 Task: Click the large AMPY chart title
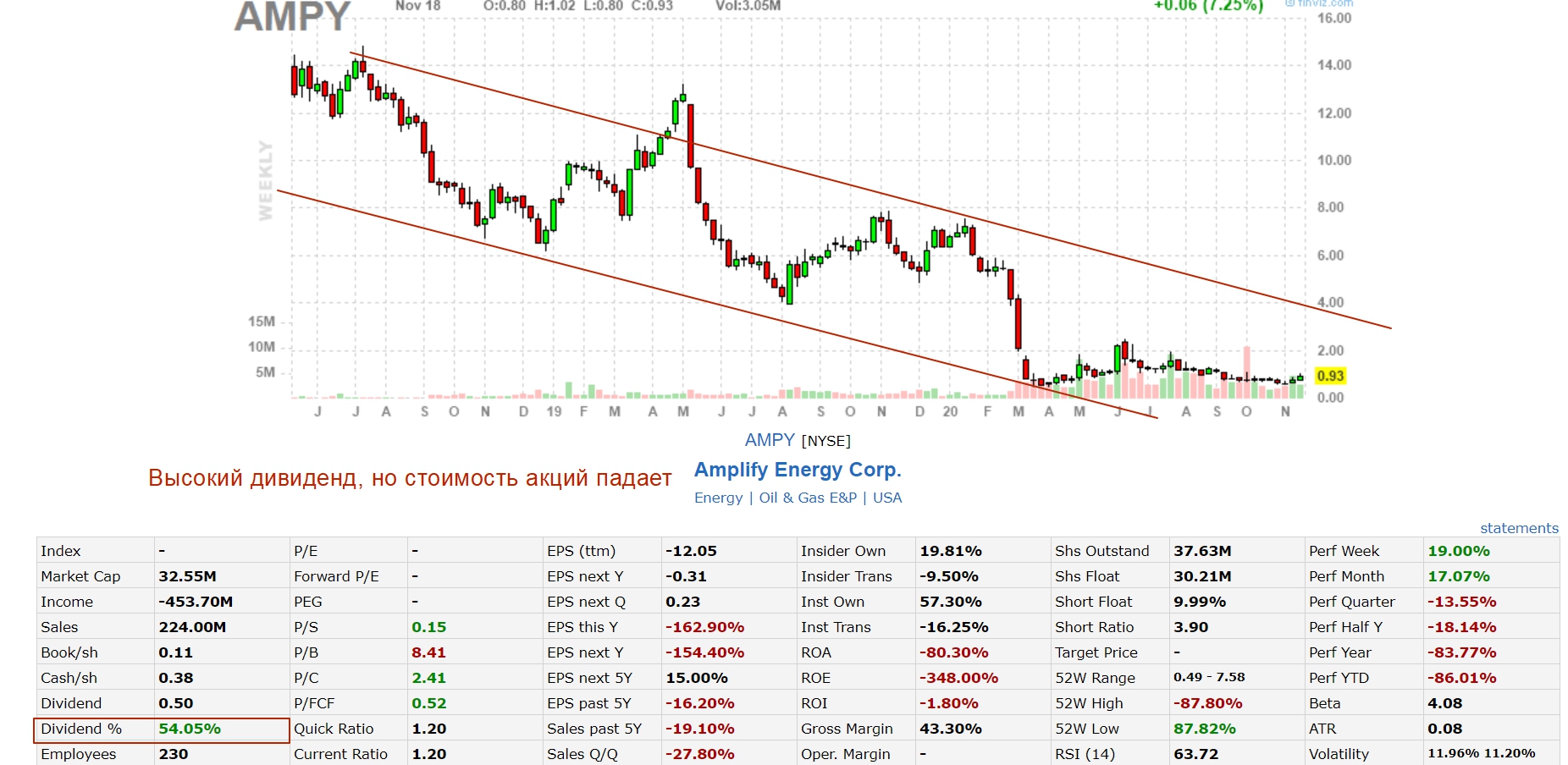tap(292, 17)
